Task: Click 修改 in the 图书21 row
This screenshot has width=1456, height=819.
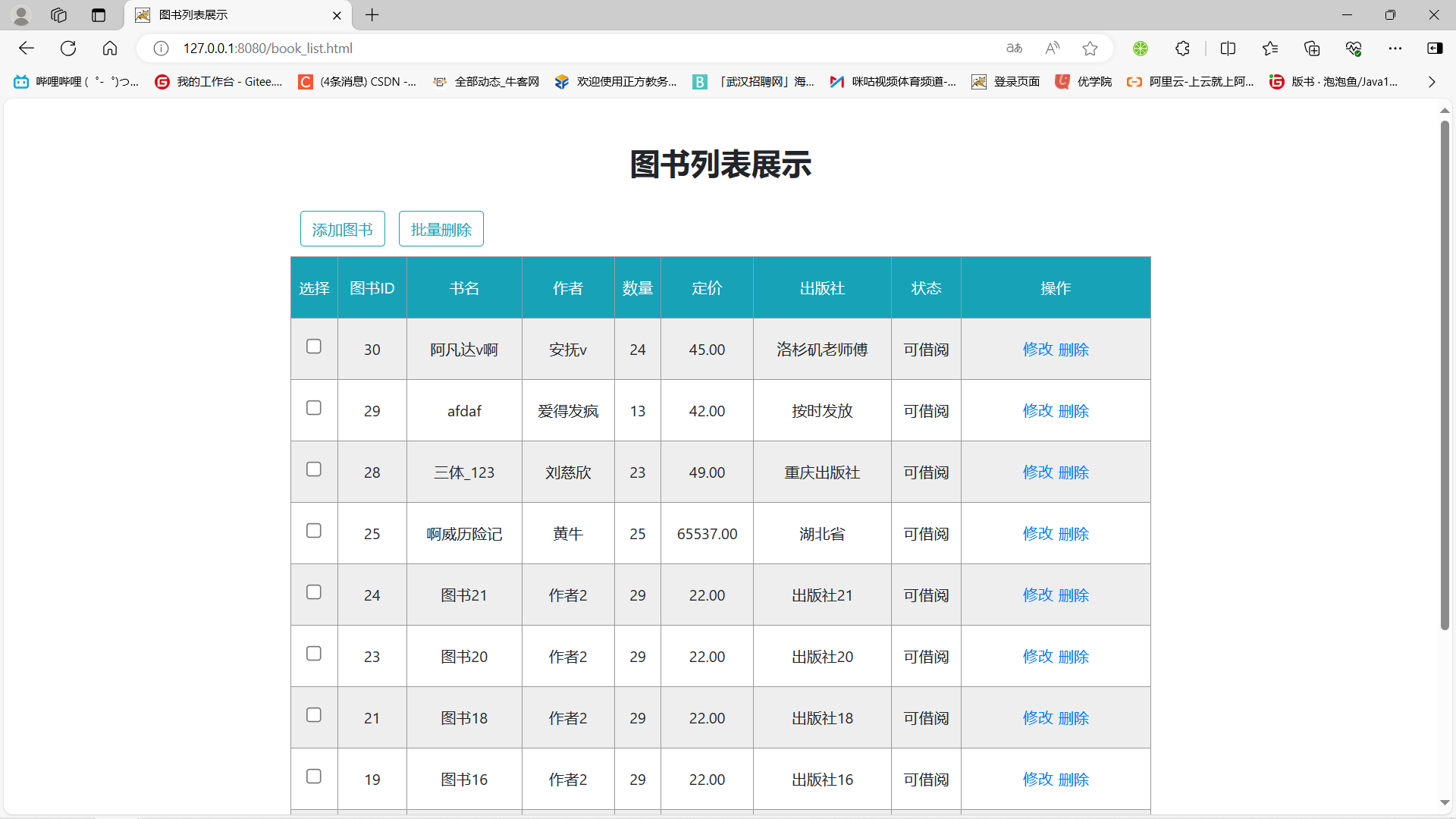Action: coord(1037,595)
